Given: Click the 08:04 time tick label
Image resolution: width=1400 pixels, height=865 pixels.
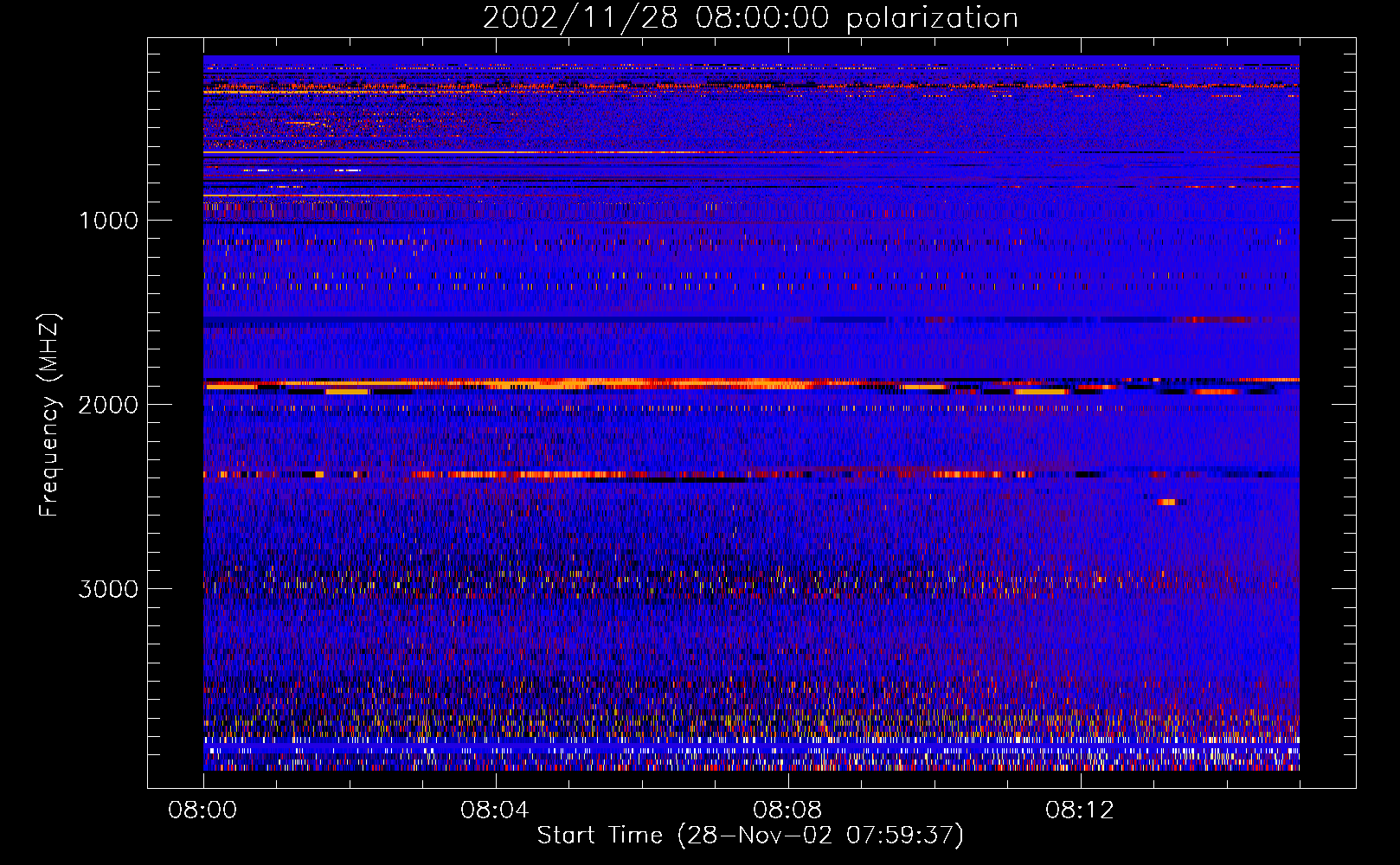Looking at the screenshot, I should [495, 811].
